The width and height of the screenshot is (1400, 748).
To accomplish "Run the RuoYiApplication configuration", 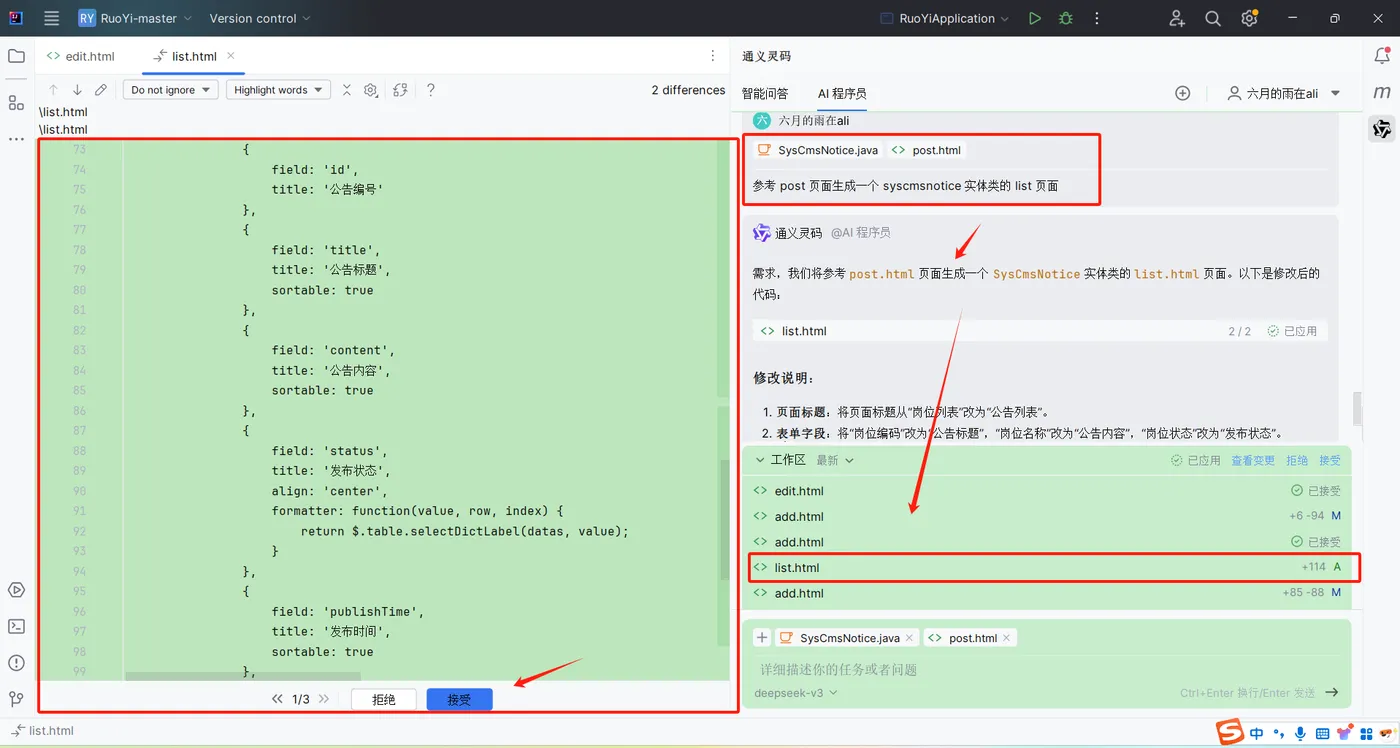I will pyautogui.click(x=1035, y=18).
